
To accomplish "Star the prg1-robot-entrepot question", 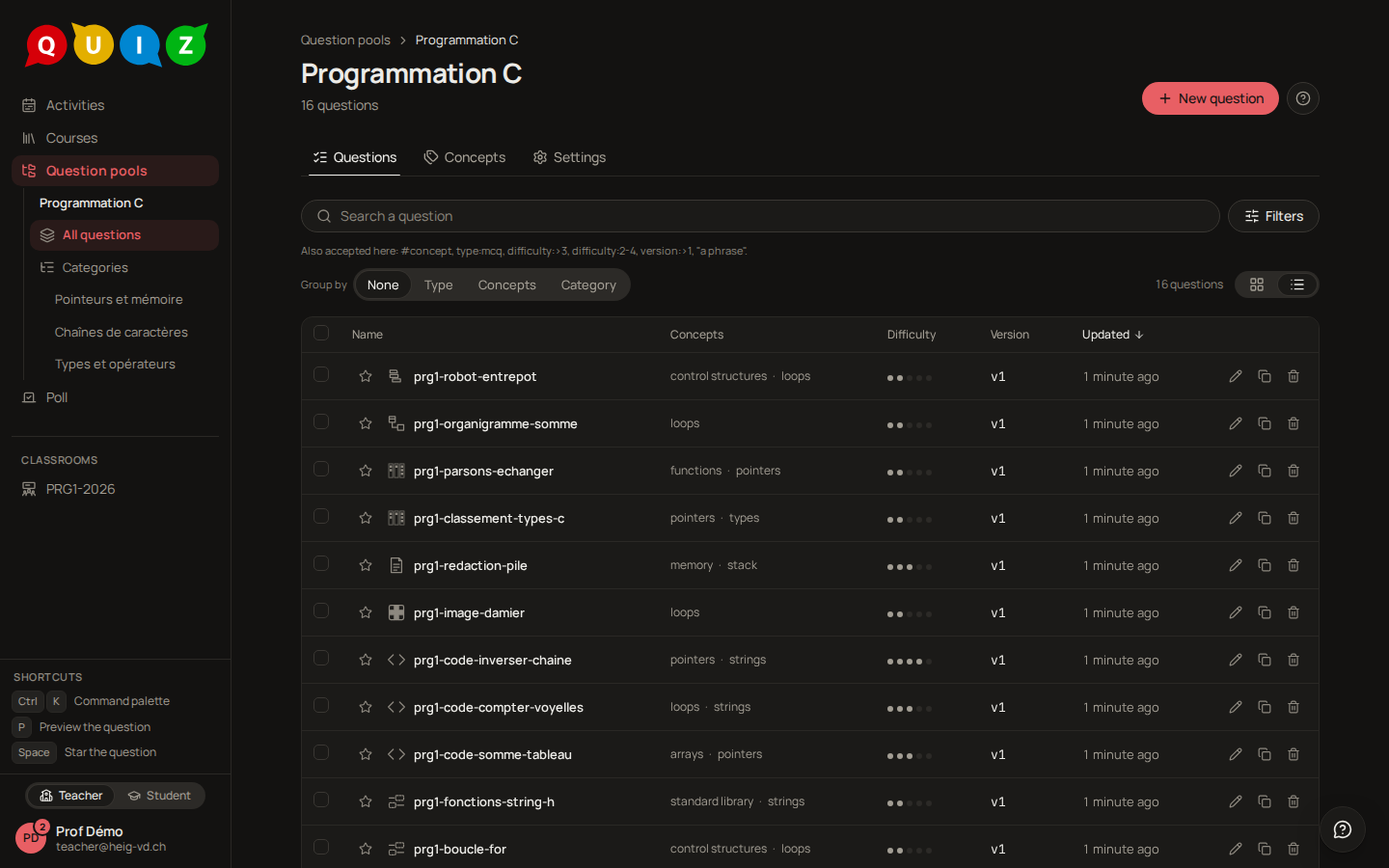I will click(366, 376).
